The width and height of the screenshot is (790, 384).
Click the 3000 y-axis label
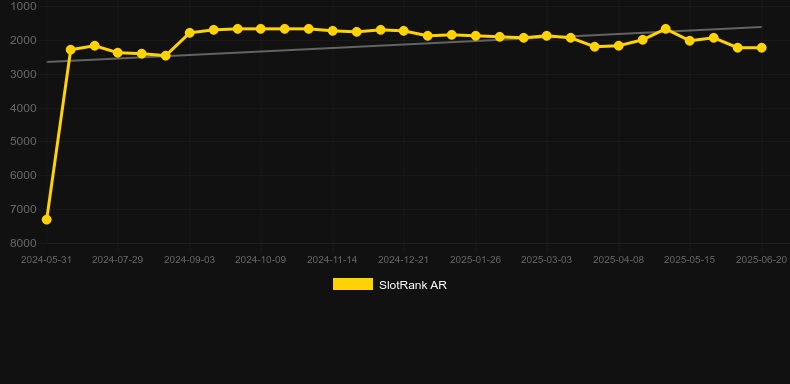click(24, 74)
